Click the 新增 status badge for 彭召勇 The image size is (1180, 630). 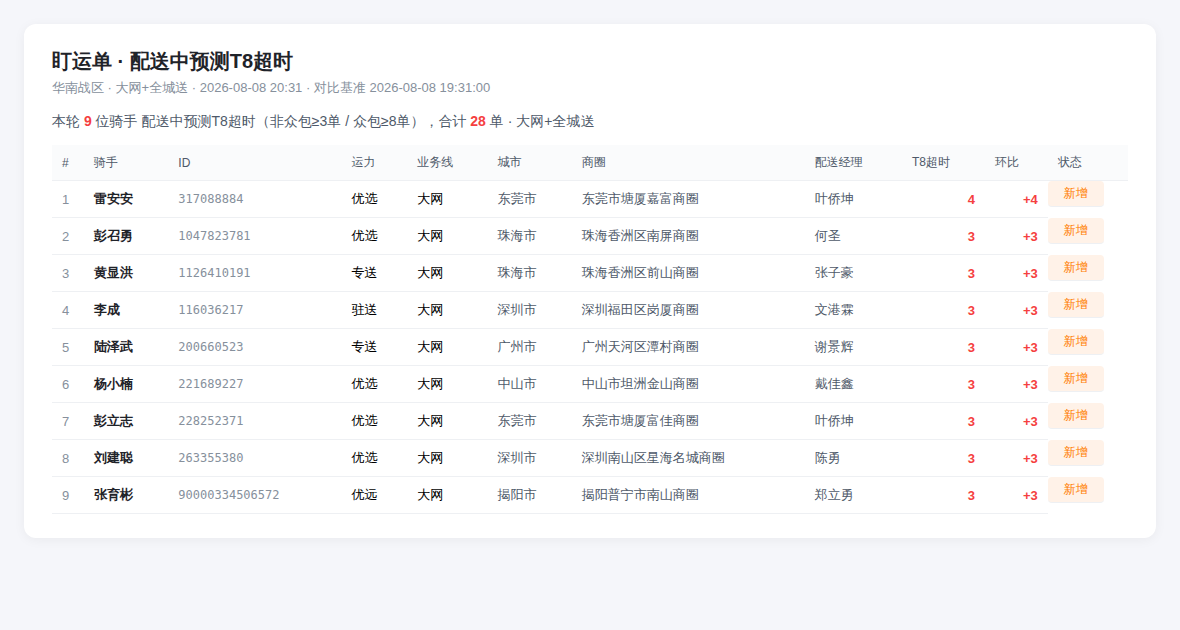click(1075, 230)
